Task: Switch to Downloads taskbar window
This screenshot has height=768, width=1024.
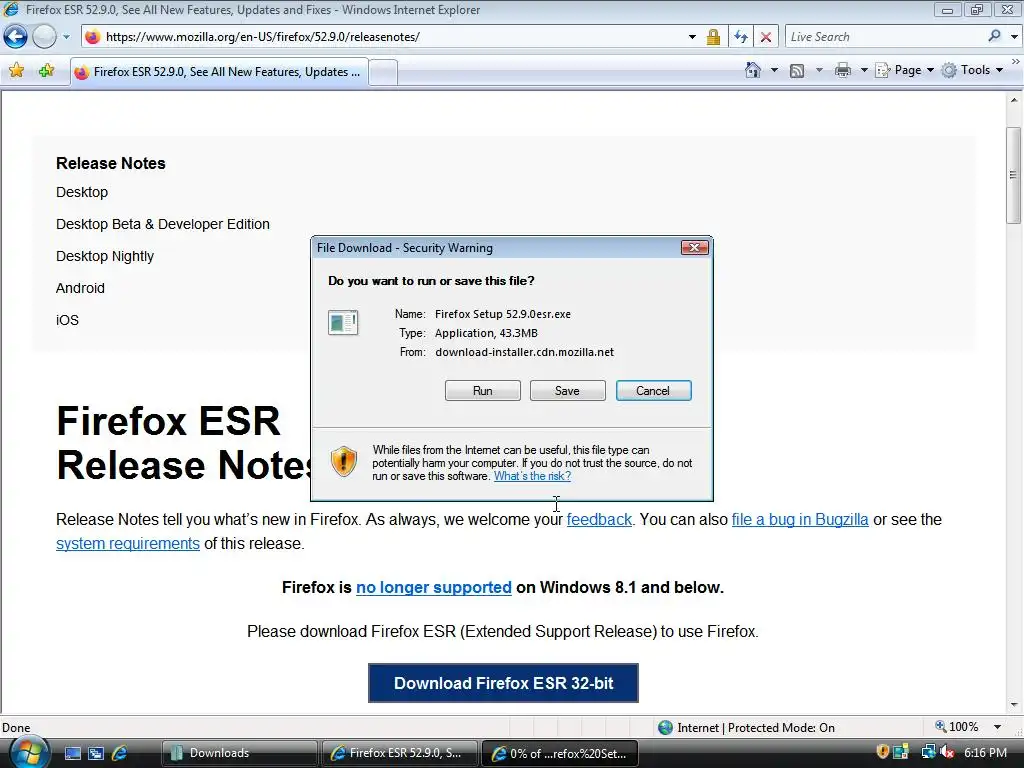Action: 239,753
